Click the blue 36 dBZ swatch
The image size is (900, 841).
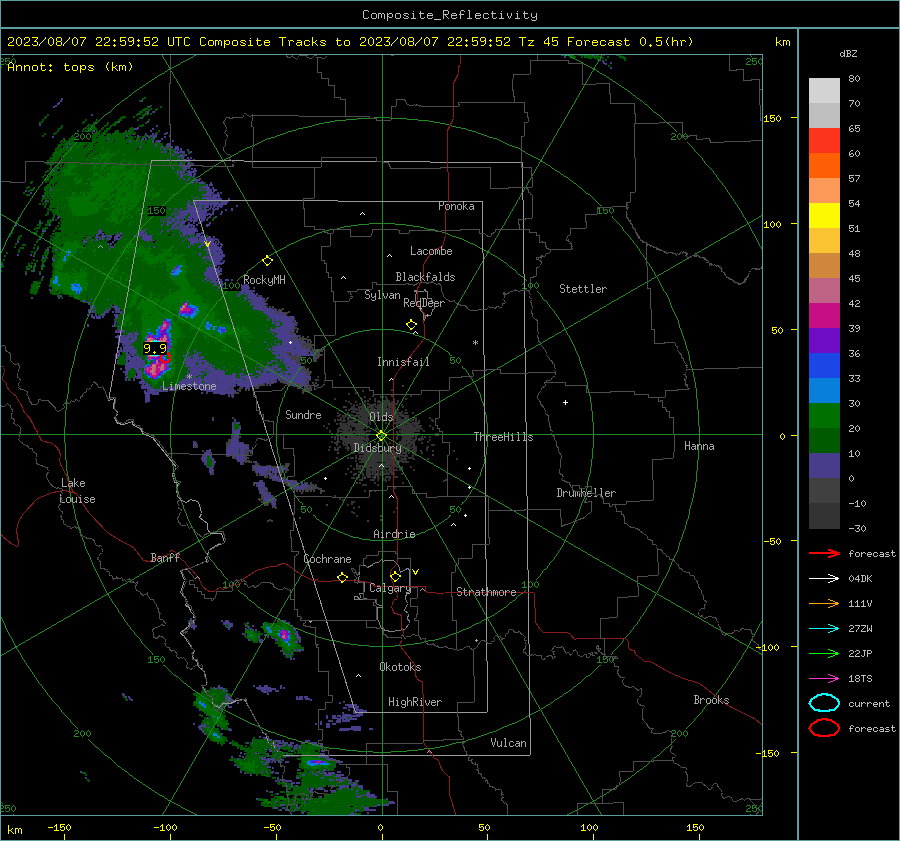[824, 365]
